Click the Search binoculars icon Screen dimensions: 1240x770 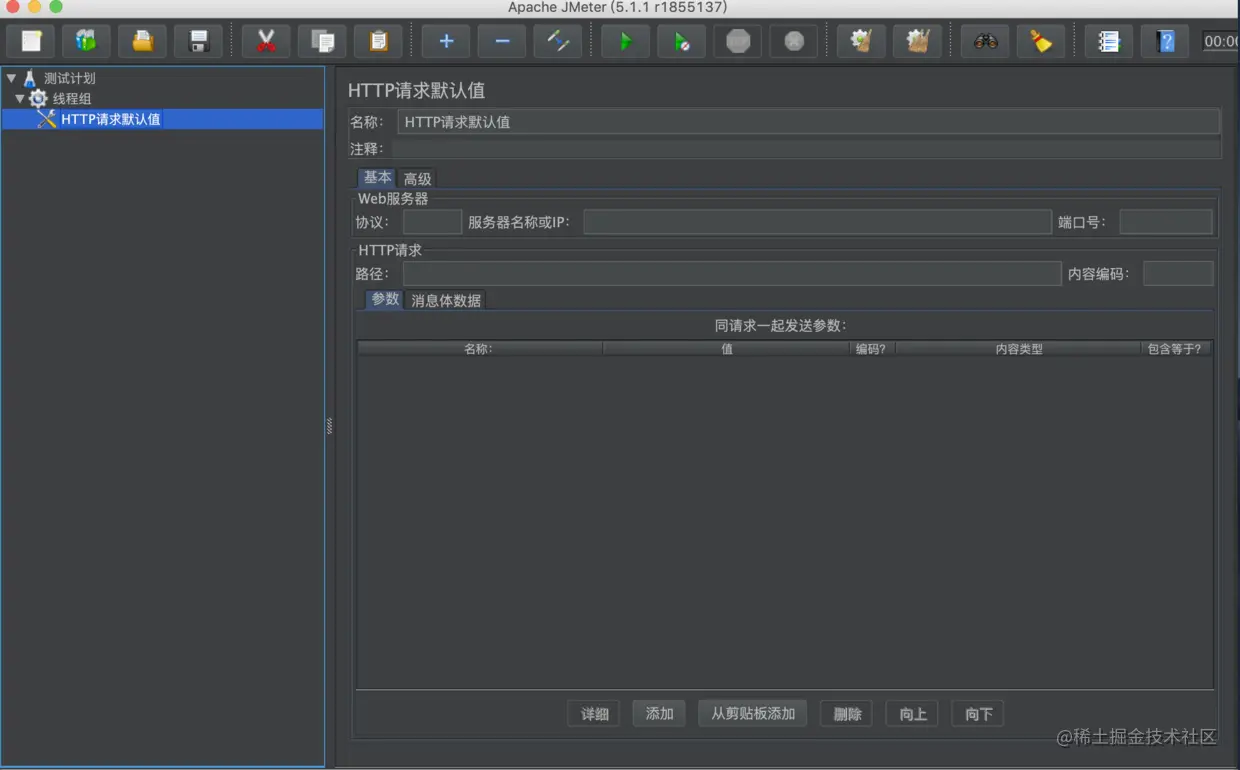click(x=985, y=41)
